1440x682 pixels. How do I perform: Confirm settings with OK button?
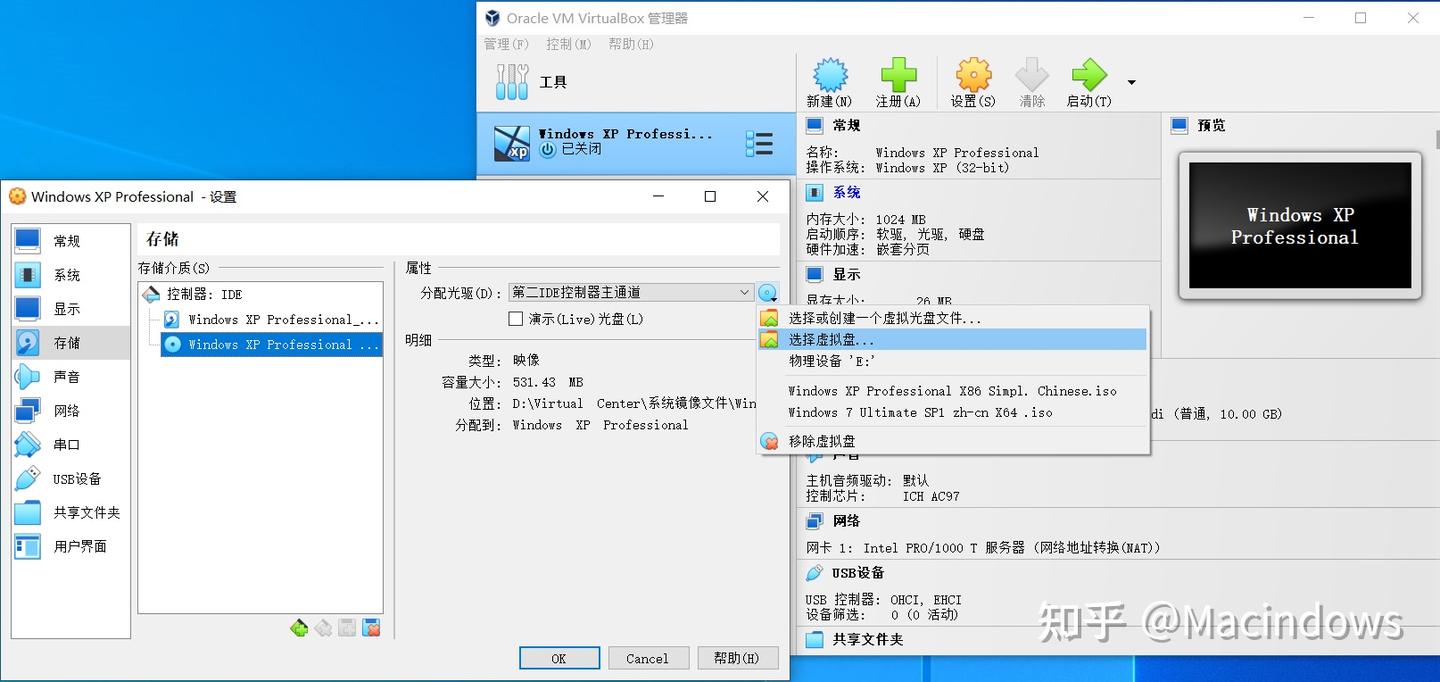click(x=559, y=658)
